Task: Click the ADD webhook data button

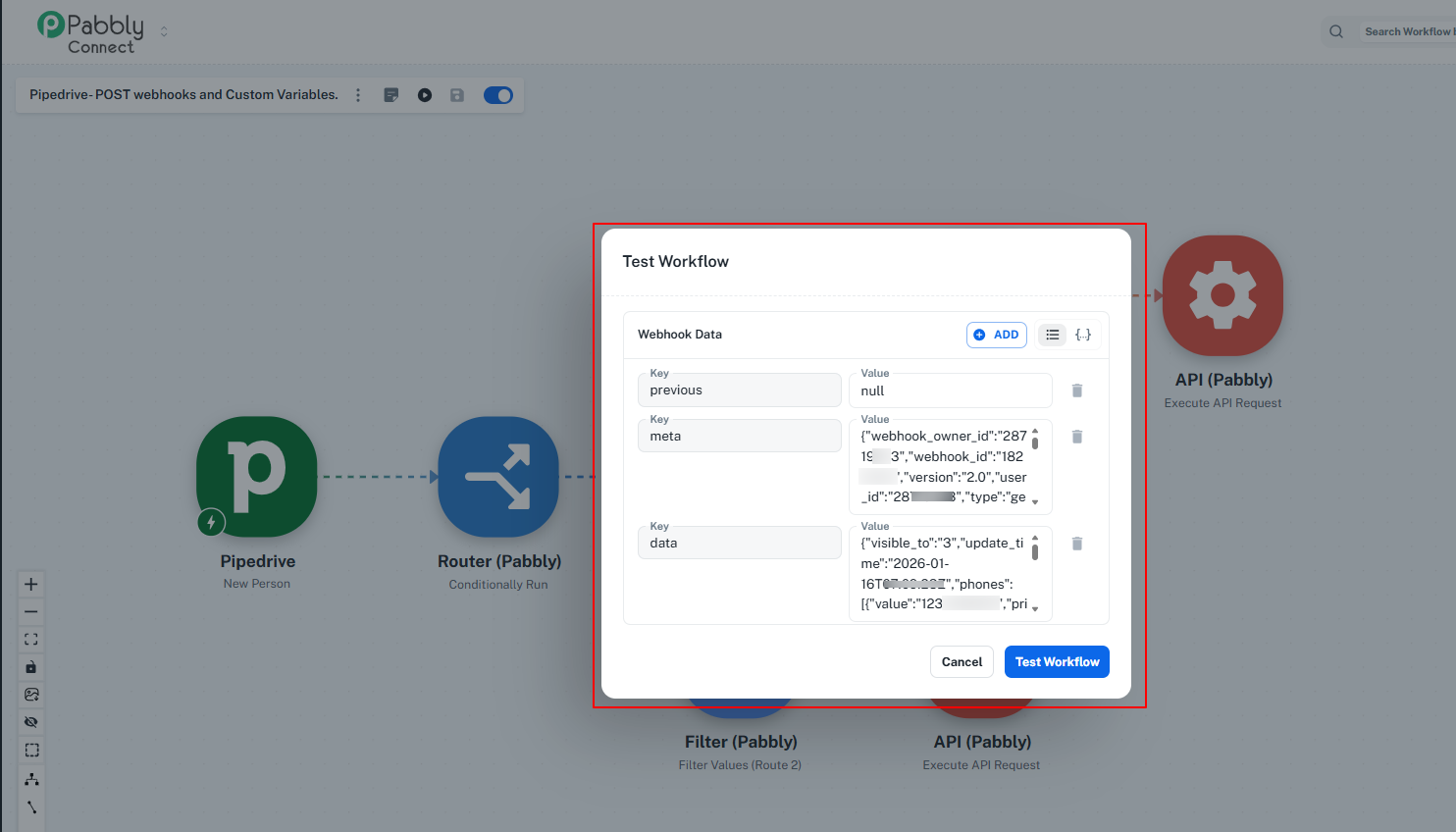Action: 996,335
